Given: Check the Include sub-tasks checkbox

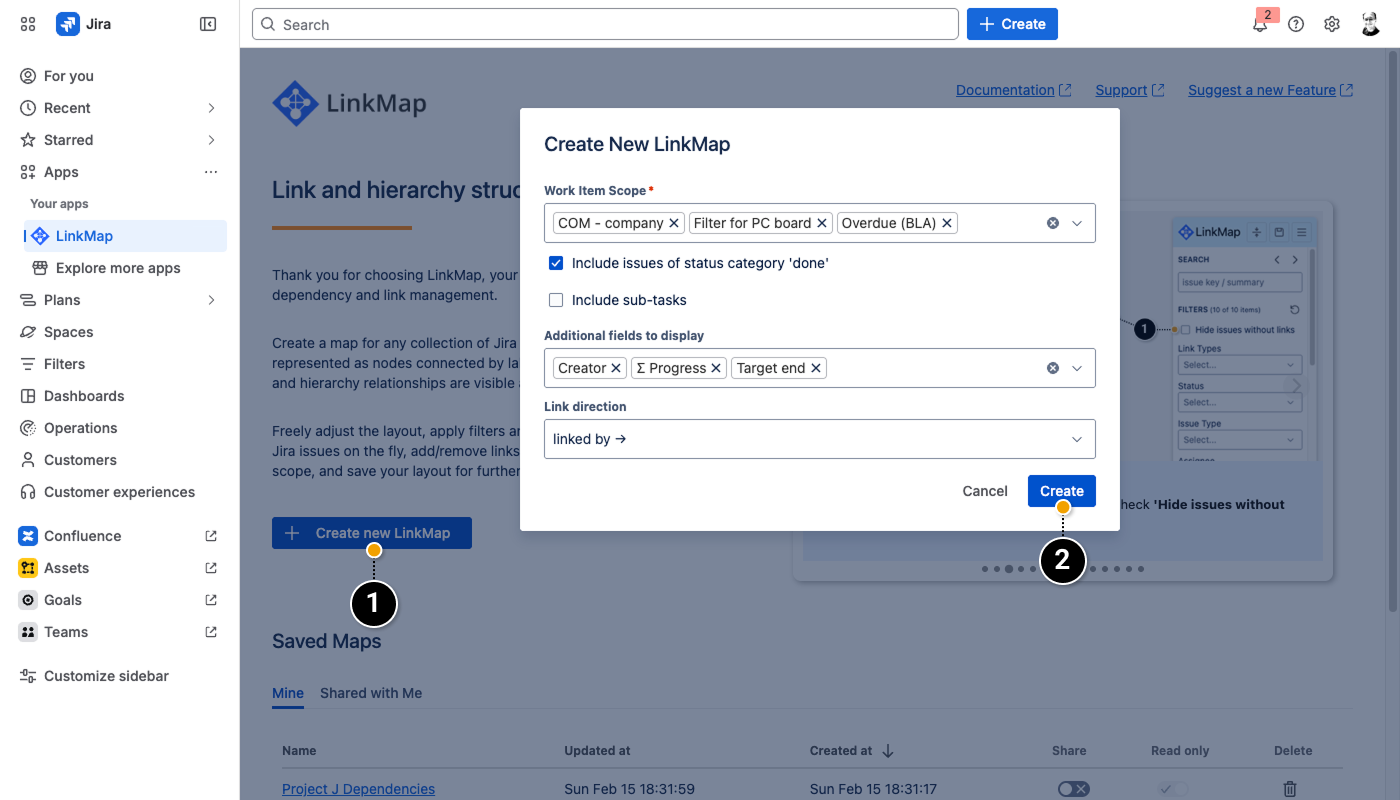Looking at the screenshot, I should coord(556,300).
